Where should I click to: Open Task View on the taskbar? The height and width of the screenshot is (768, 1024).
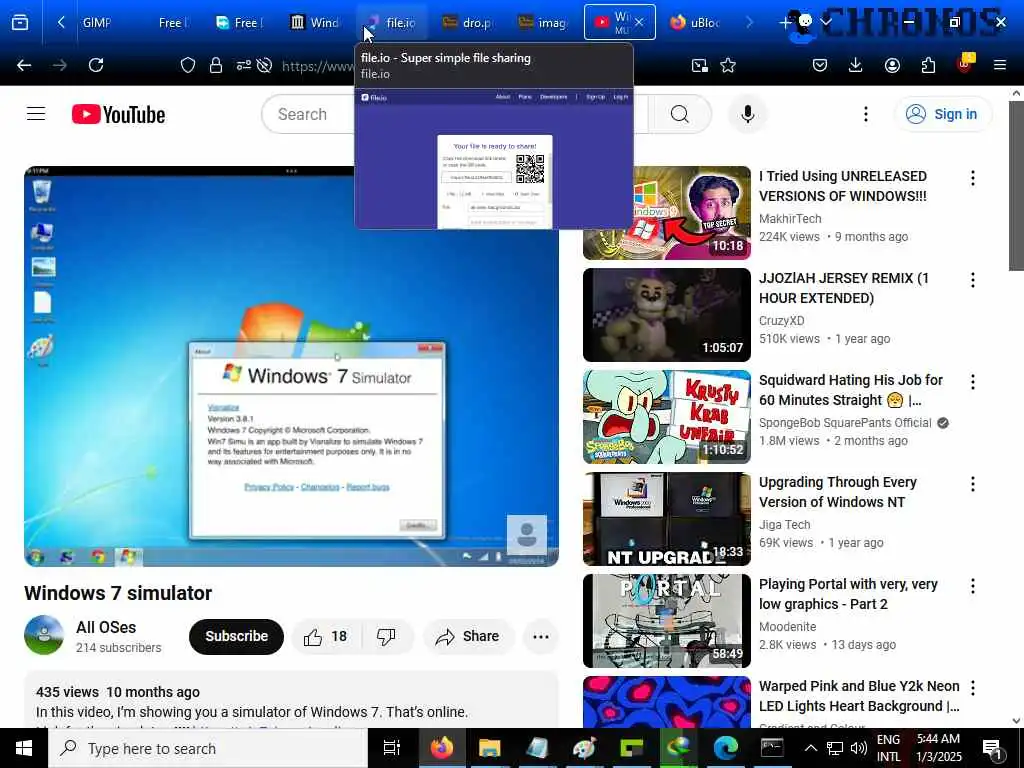pyautogui.click(x=391, y=748)
